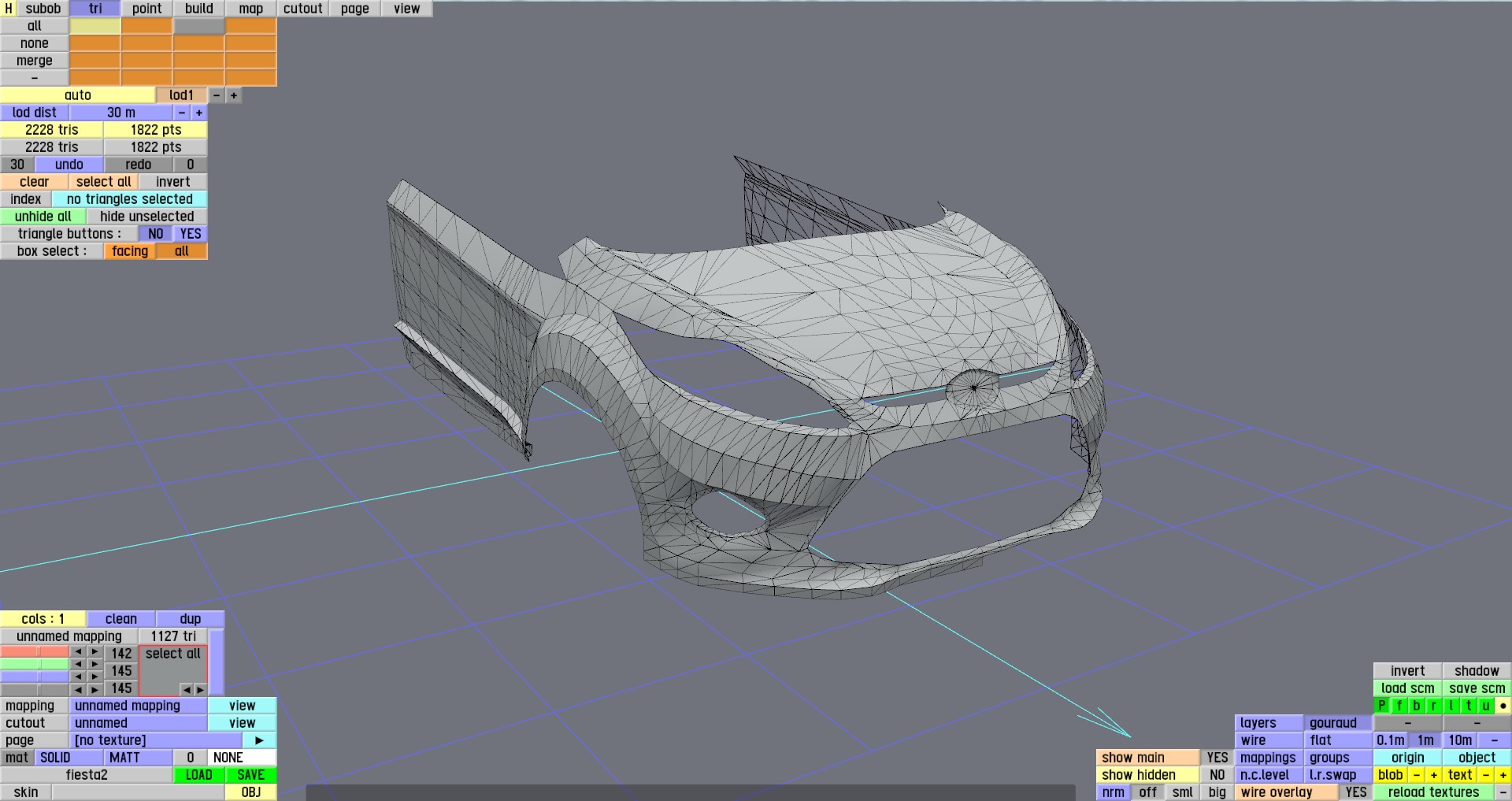Increase blue value with its right arrow
This screenshot has width=1512, height=801.
point(95,677)
